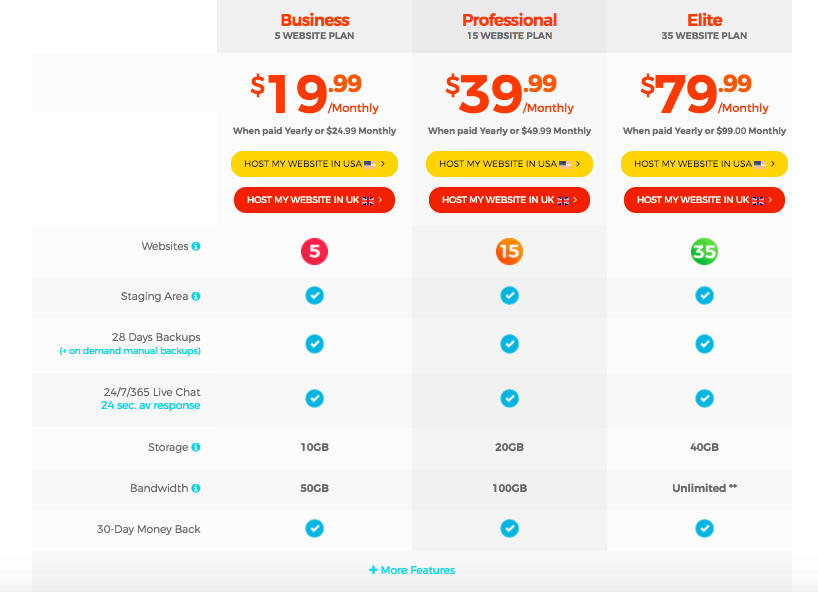818x592 pixels.
Task: Click Elite plan Live Chat checkmark
Action: point(704,398)
